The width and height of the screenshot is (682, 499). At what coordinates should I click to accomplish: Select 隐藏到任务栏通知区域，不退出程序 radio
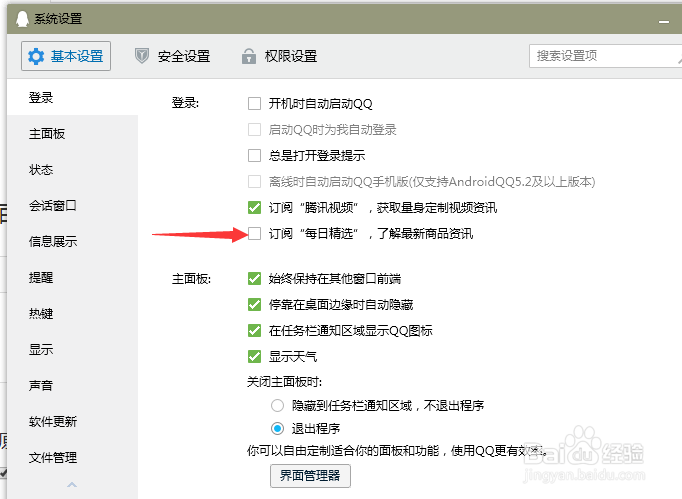(x=277, y=406)
